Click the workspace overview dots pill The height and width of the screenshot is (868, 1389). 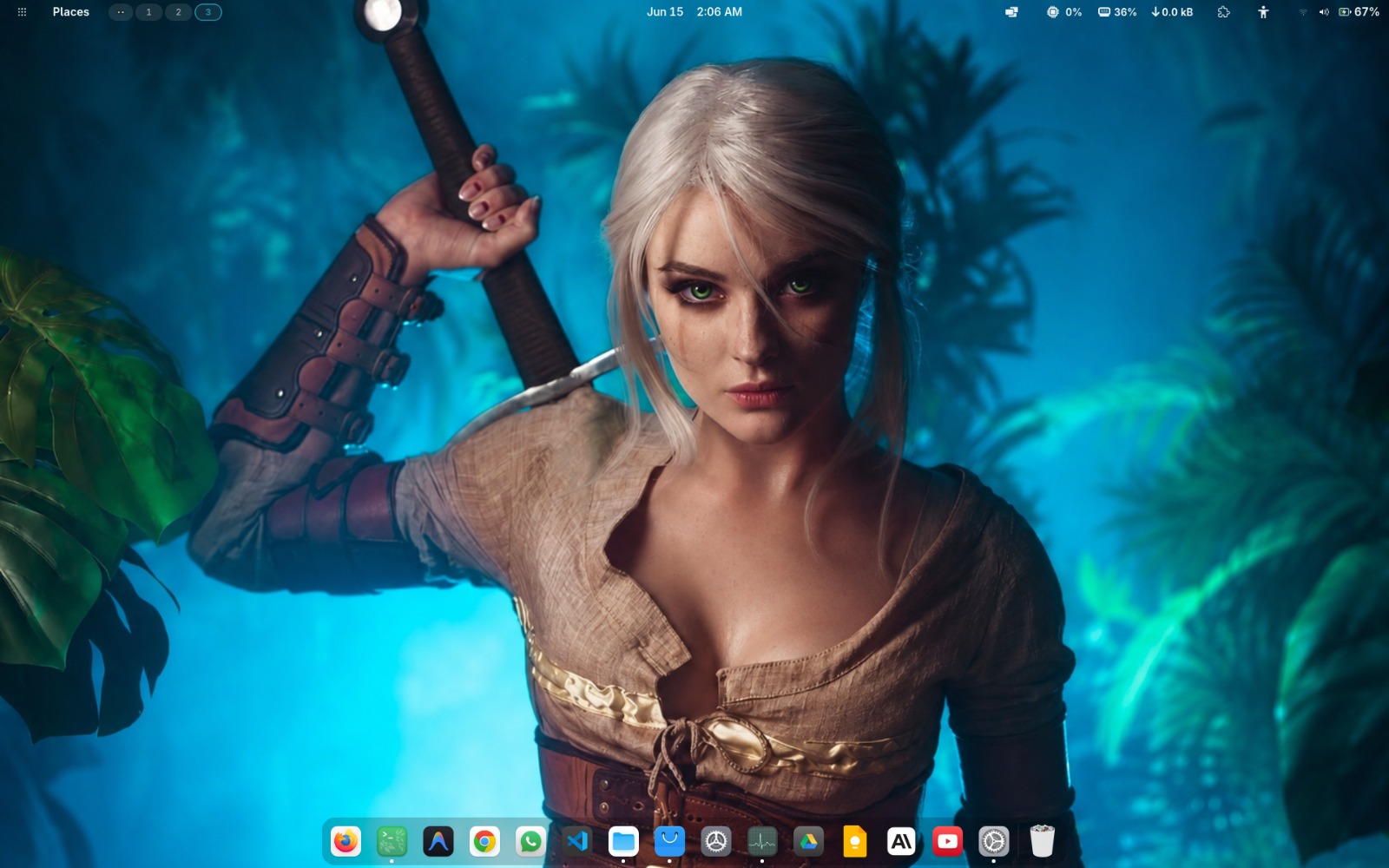(121, 12)
